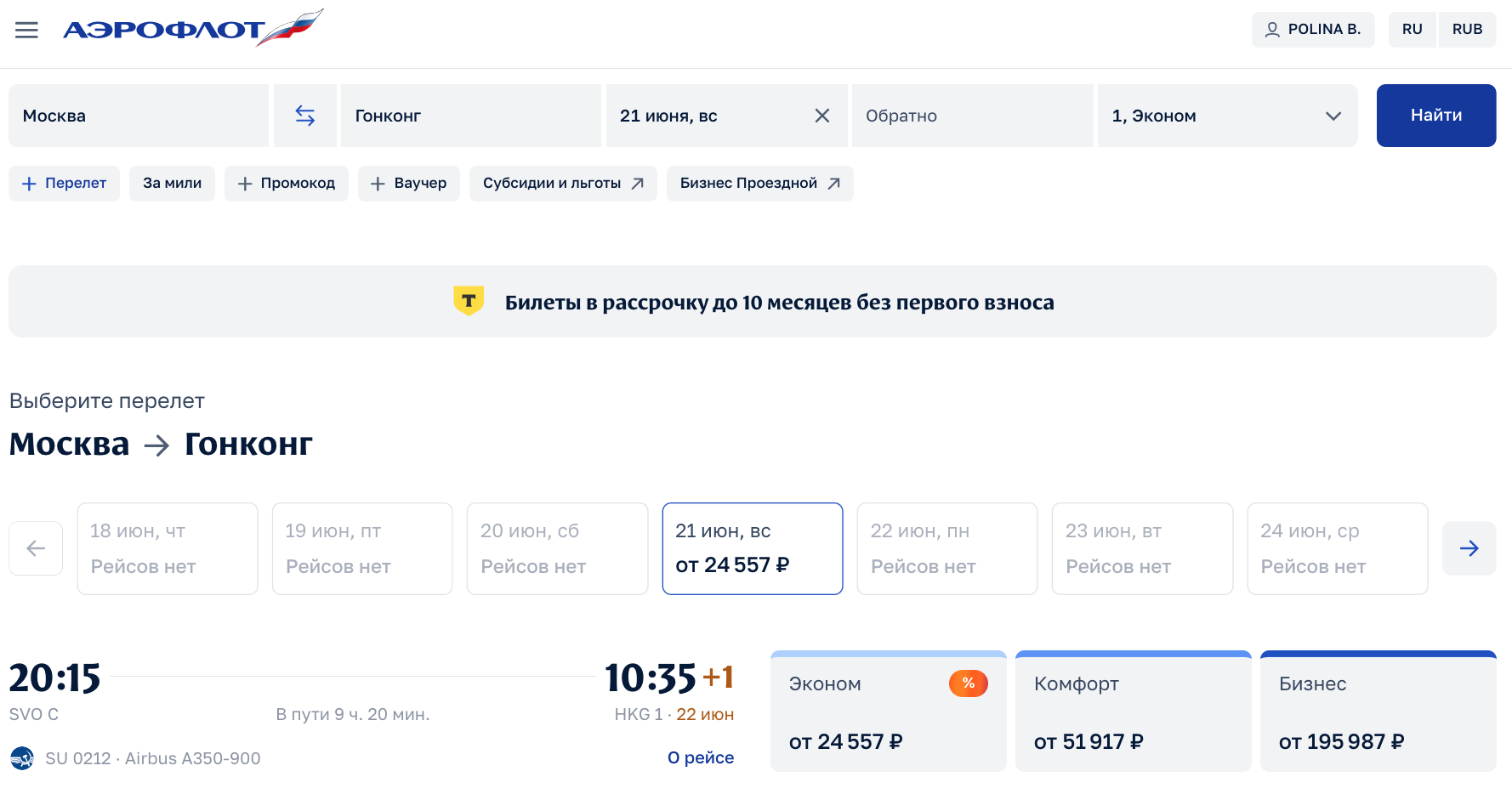Swap origin and destination cities

pos(305,116)
